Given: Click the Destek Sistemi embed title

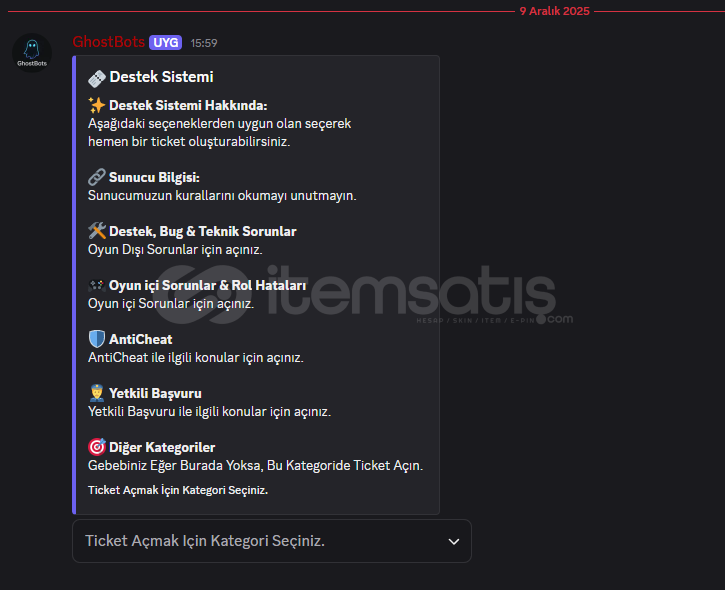Looking at the screenshot, I should coord(161,77).
